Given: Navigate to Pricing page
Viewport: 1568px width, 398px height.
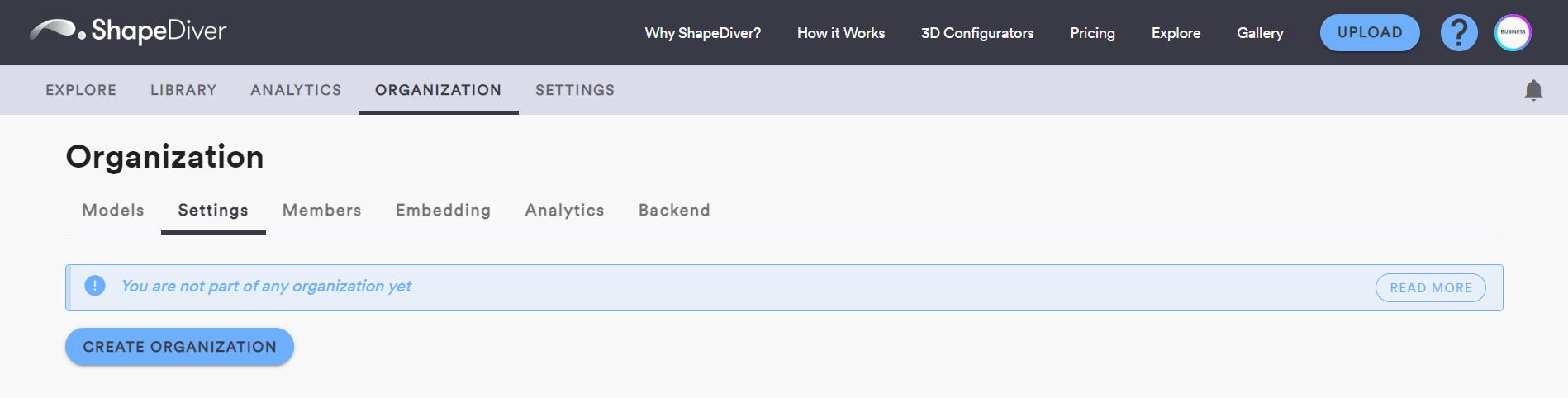Looking at the screenshot, I should click(1092, 33).
